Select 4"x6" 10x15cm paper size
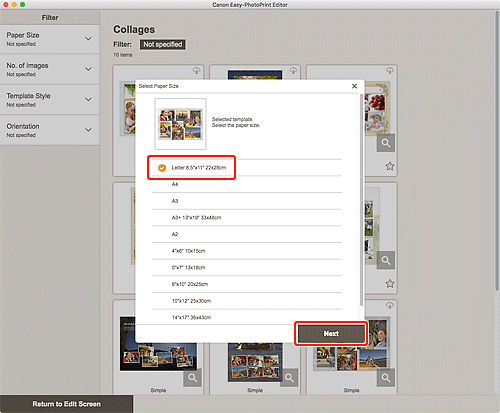 (x=247, y=251)
